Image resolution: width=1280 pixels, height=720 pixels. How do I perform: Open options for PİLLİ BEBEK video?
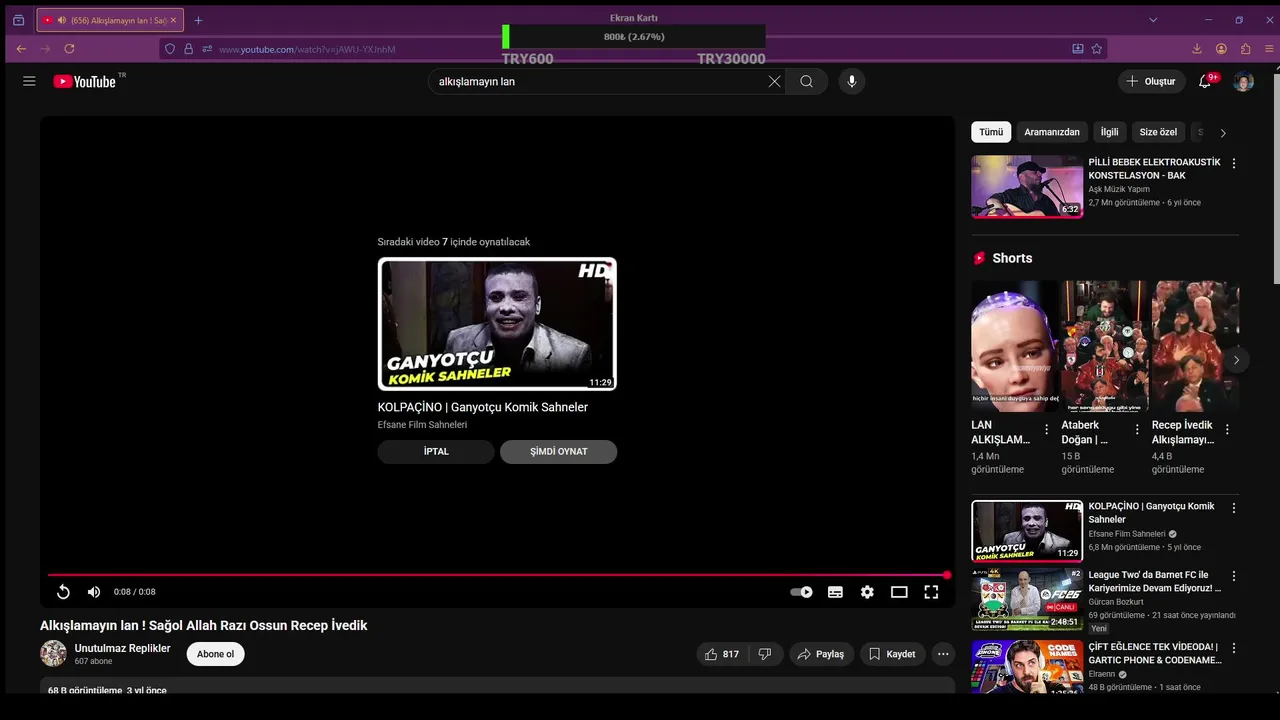pos(1233,163)
